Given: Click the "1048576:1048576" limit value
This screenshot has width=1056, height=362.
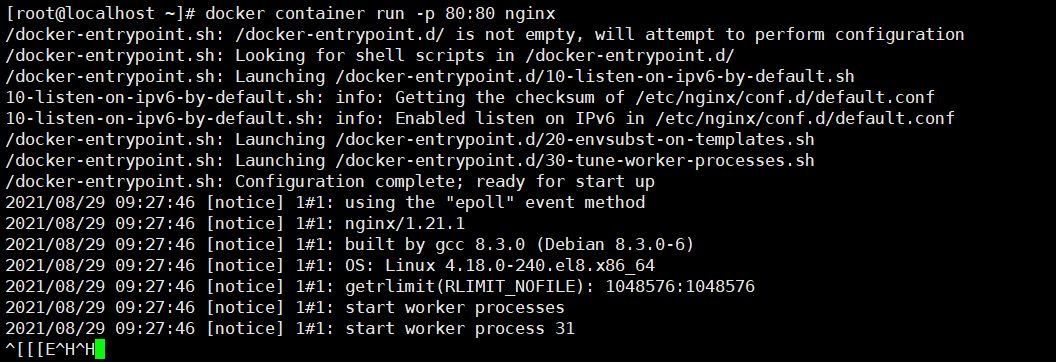Looking at the screenshot, I should [x=680, y=287].
